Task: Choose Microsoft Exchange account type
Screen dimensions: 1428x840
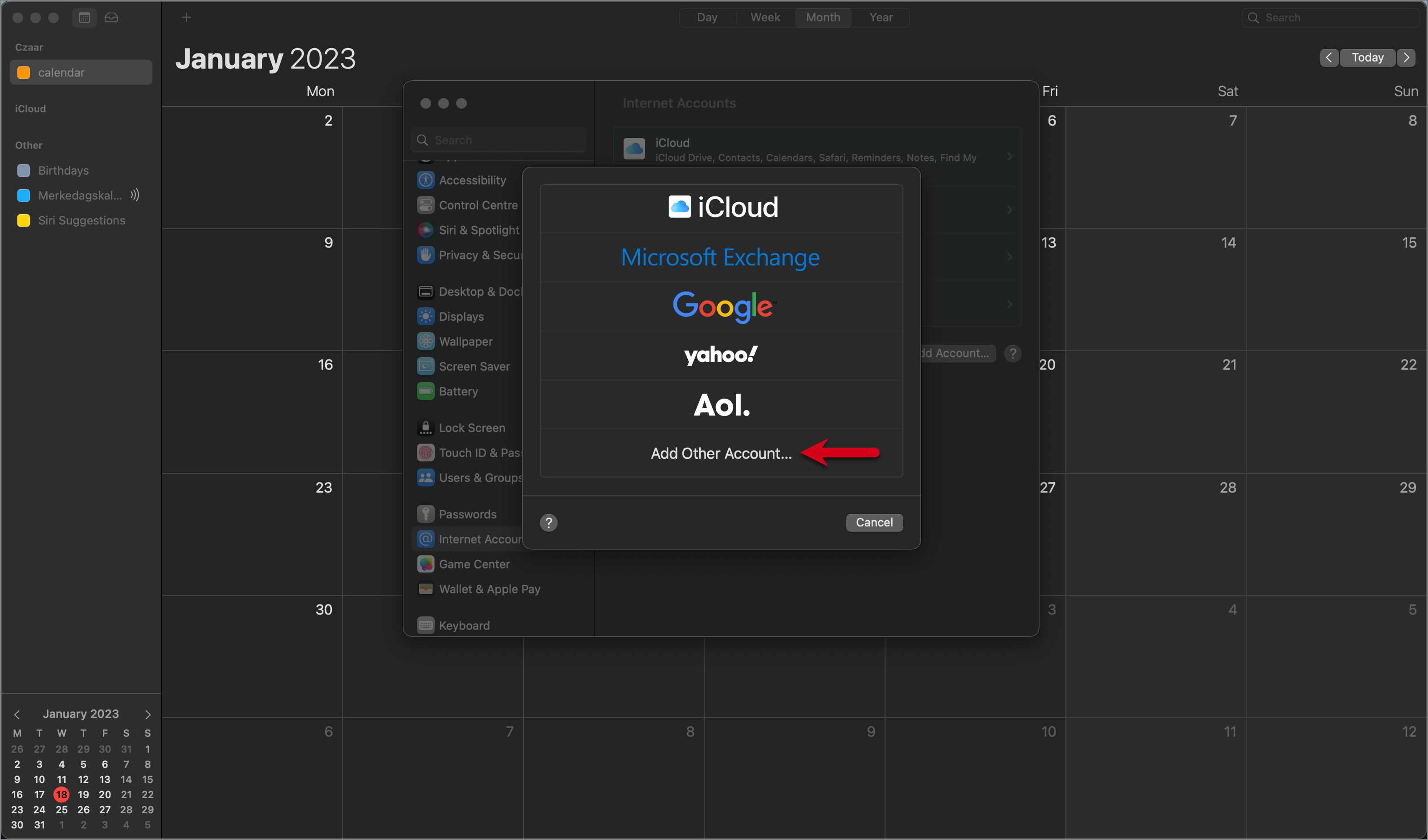Action: pos(722,257)
